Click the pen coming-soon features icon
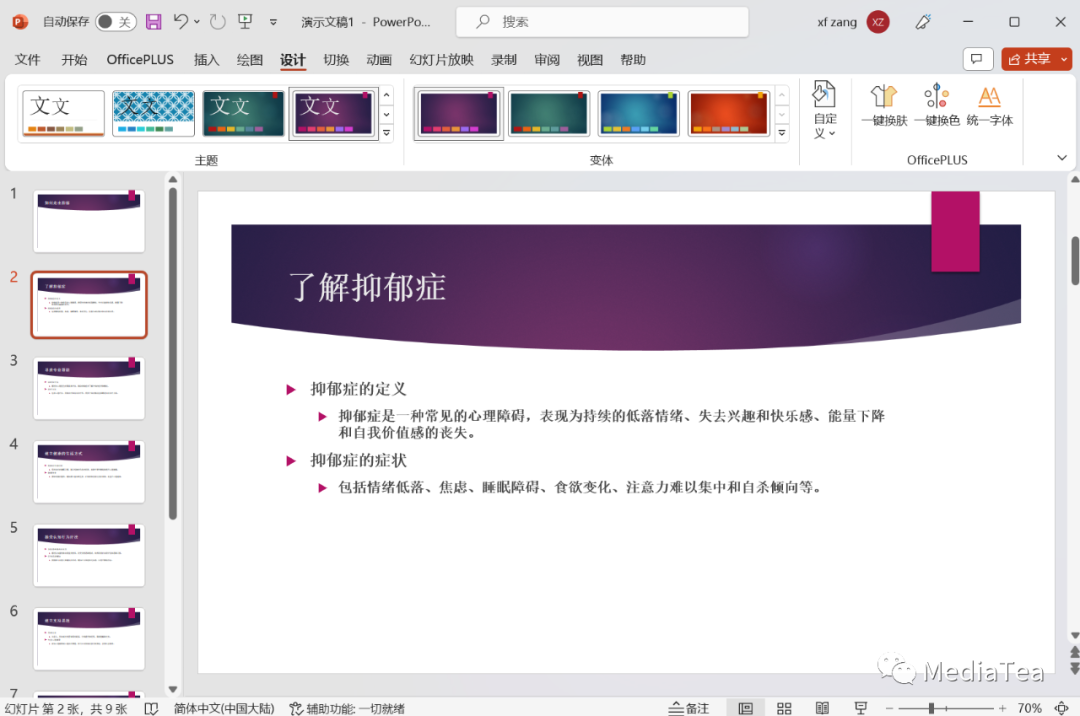Image resolution: width=1080 pixels, height=716 pixels. point(923,22)
